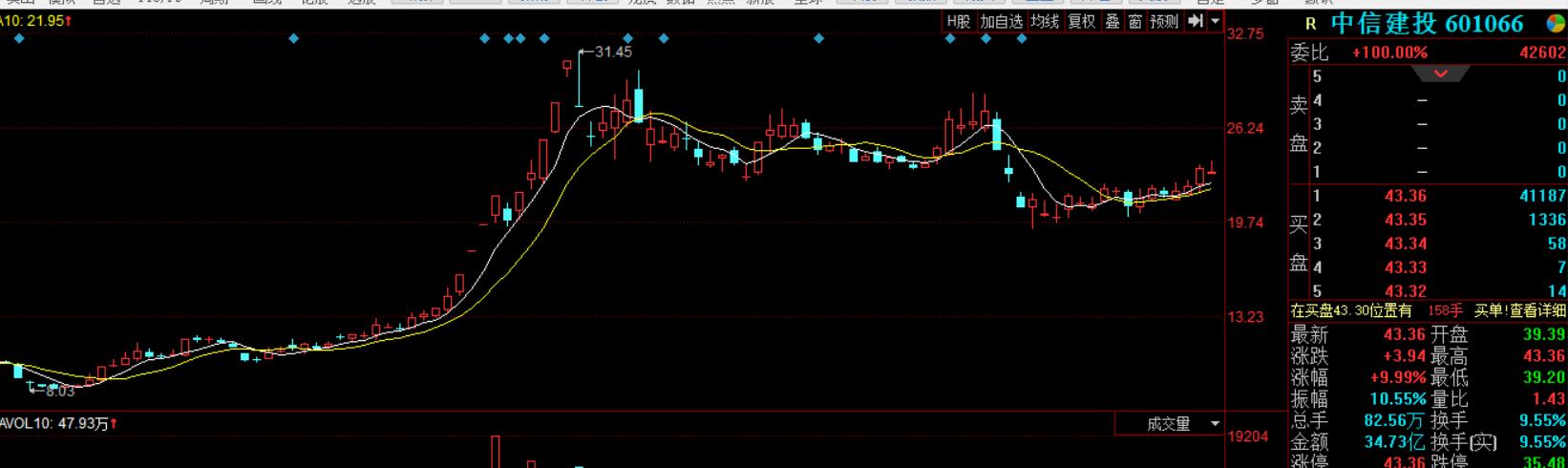
Task: Select the 涨跌 value +3.94
Action: (x=1404, y=356)
